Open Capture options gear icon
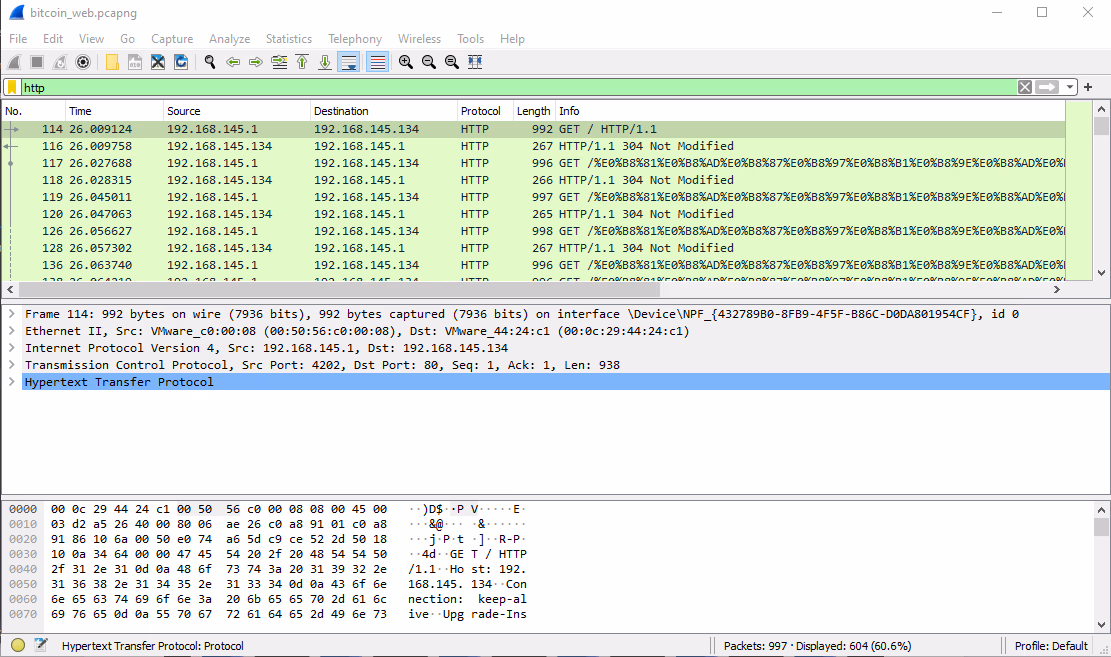 (83, 62)
